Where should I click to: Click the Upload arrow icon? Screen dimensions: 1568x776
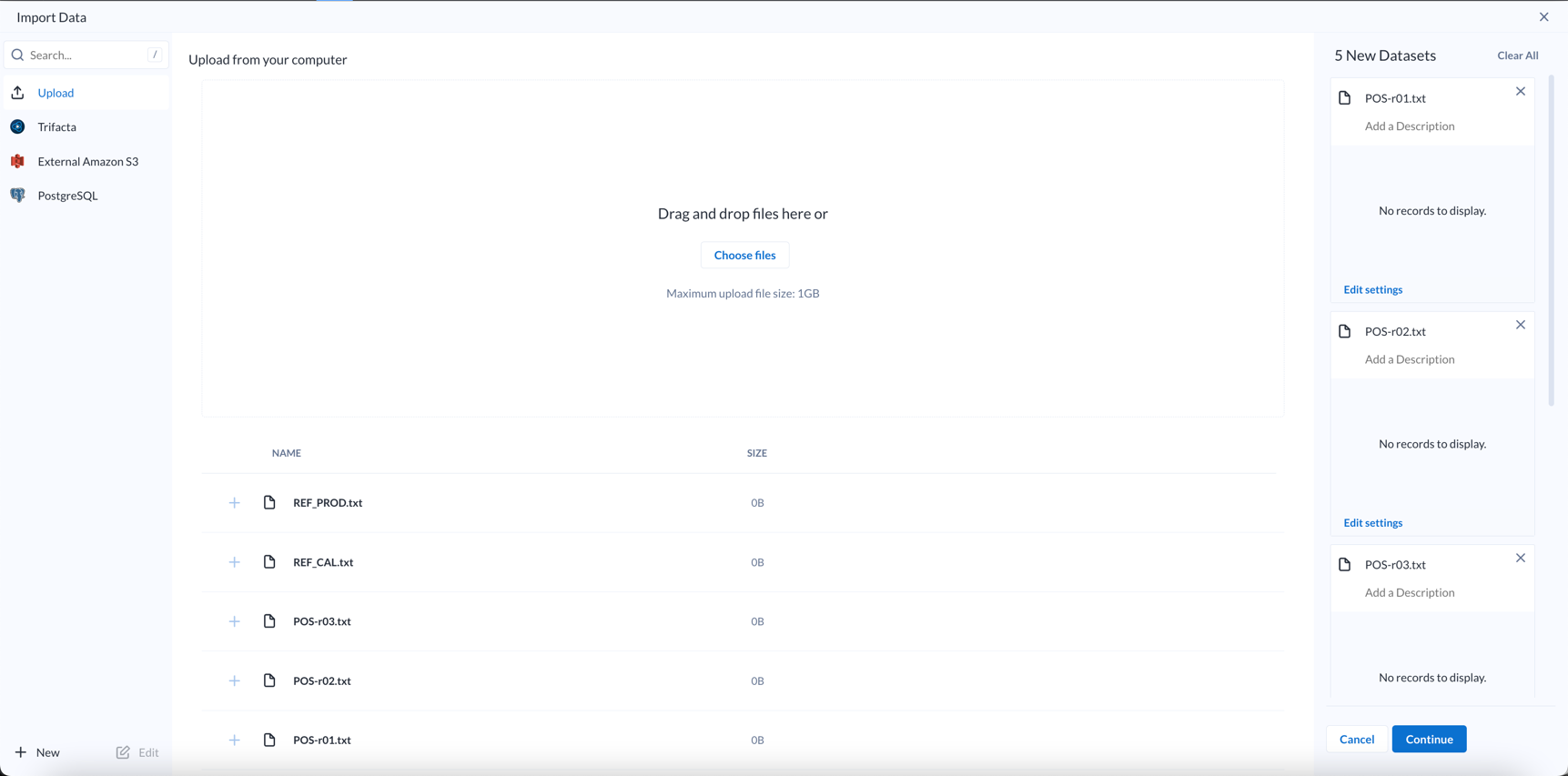(17, 93)
